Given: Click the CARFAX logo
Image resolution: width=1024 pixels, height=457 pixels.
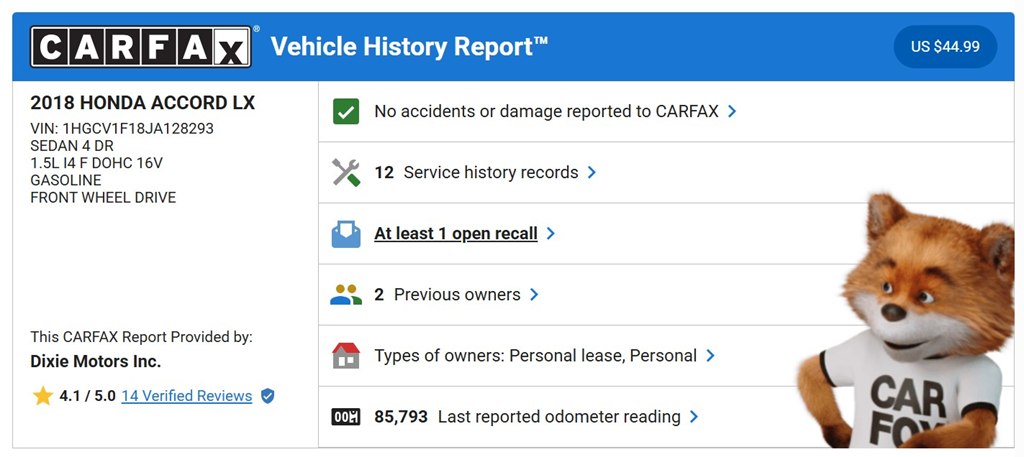Looking at the screenshot, I should 140,46.
